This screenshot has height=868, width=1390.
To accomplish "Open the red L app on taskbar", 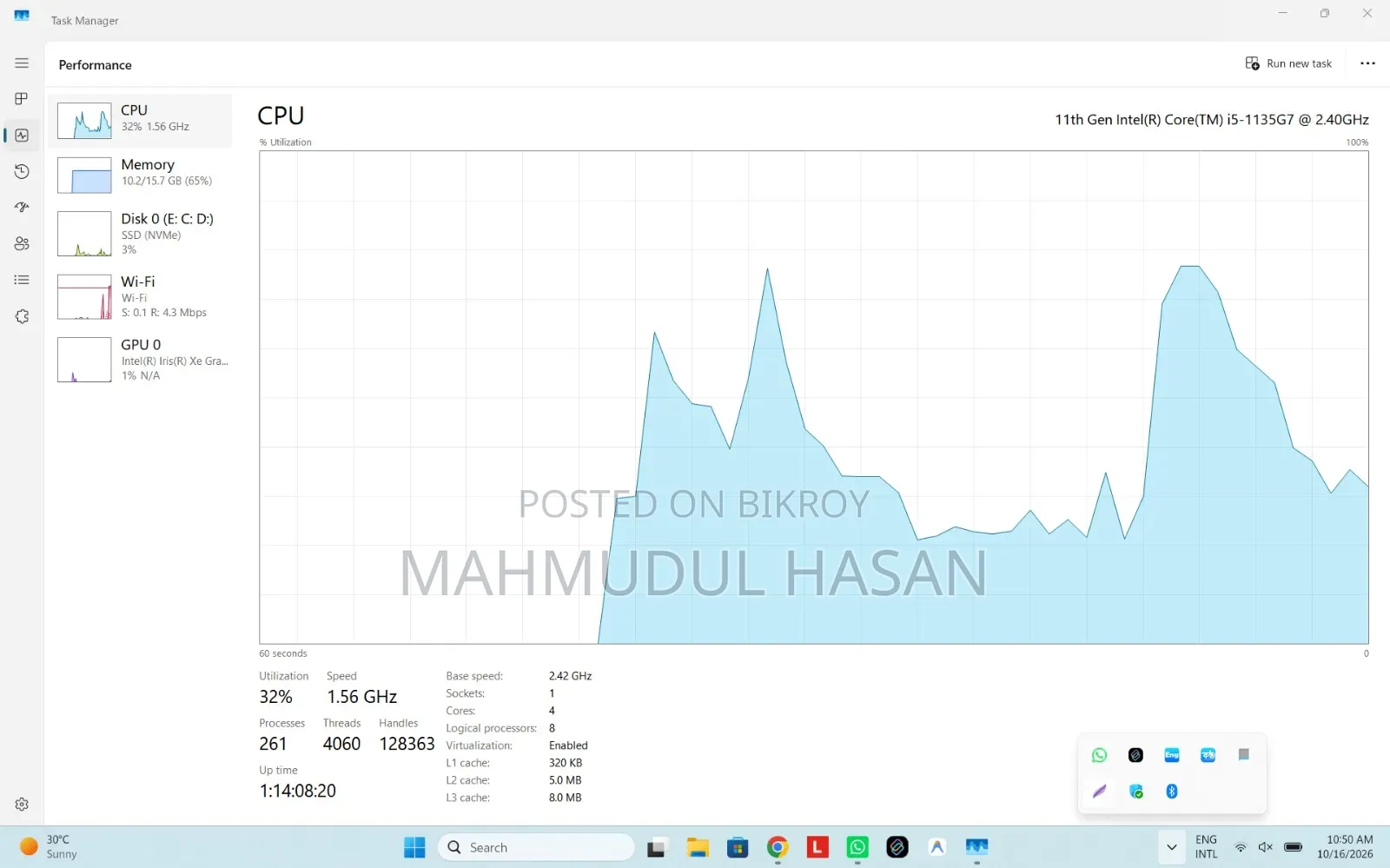I will click(817, 847).
